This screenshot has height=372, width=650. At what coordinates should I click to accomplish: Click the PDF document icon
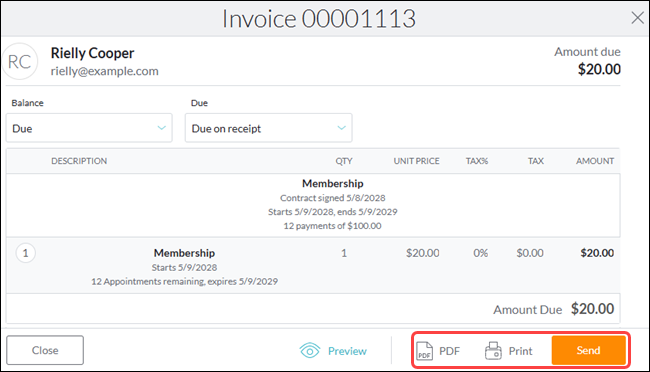424,351
